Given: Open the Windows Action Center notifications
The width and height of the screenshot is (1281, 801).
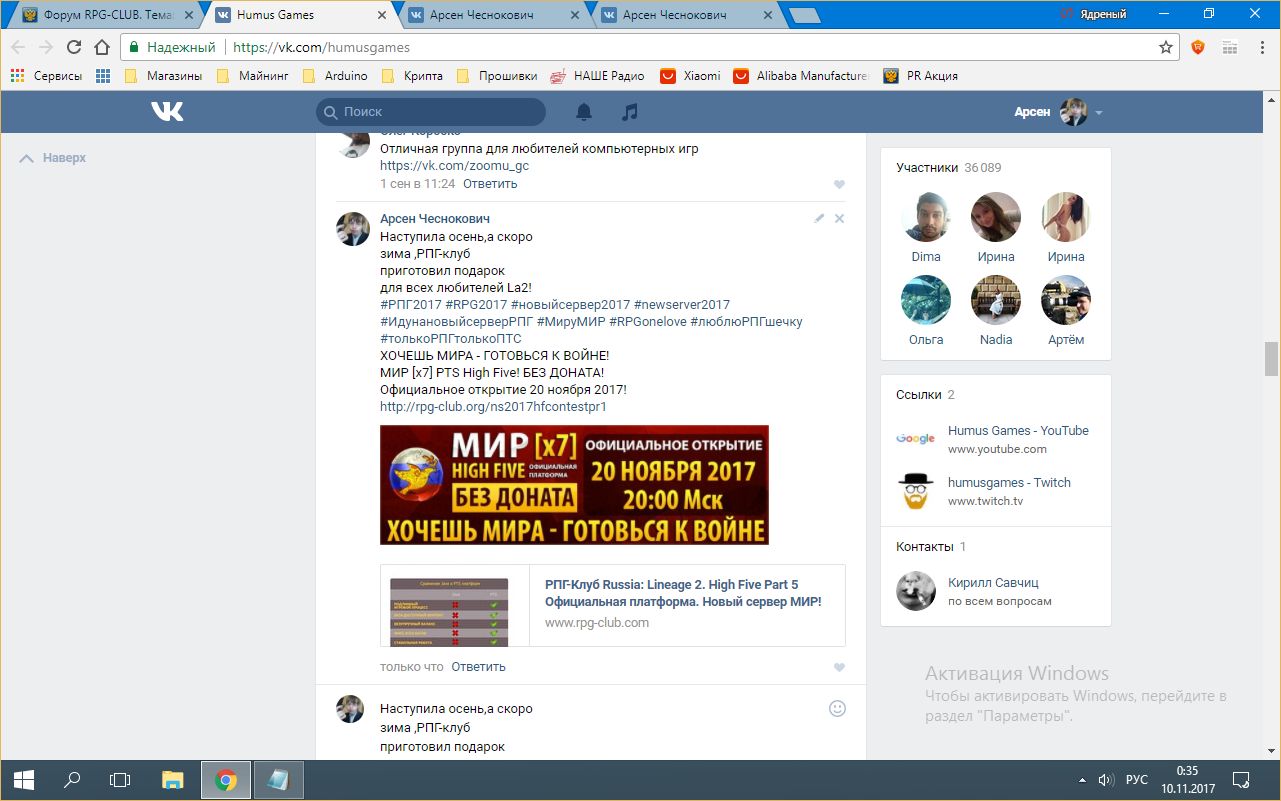Looking at the screenshot, I should click(1240, 779).
